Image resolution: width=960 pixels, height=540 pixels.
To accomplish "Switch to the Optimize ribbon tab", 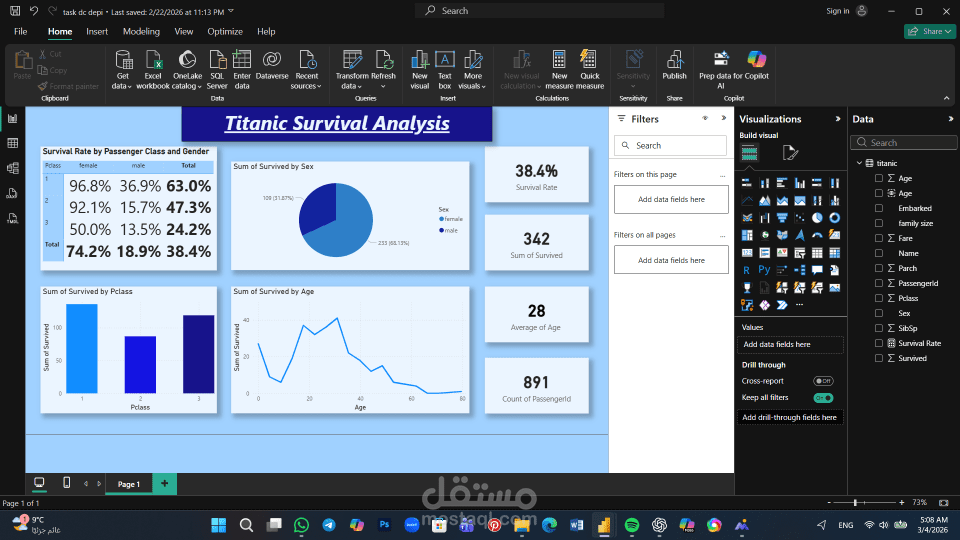I will click(225, 32).
